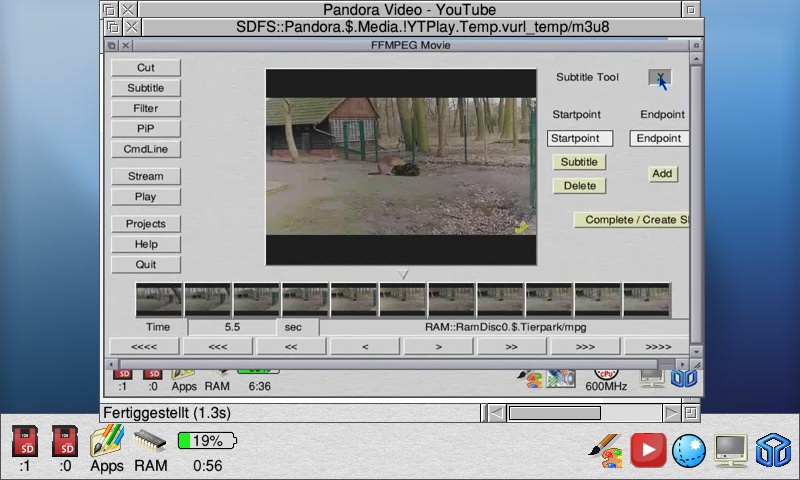Select the PiP button
This screenshot has height=480, width=800.
tap(145, 129)
